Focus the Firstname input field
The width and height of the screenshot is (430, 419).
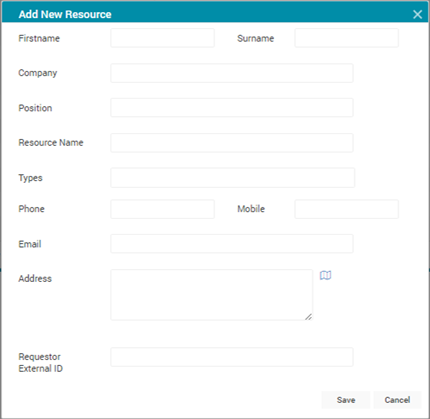click(162, 38)
